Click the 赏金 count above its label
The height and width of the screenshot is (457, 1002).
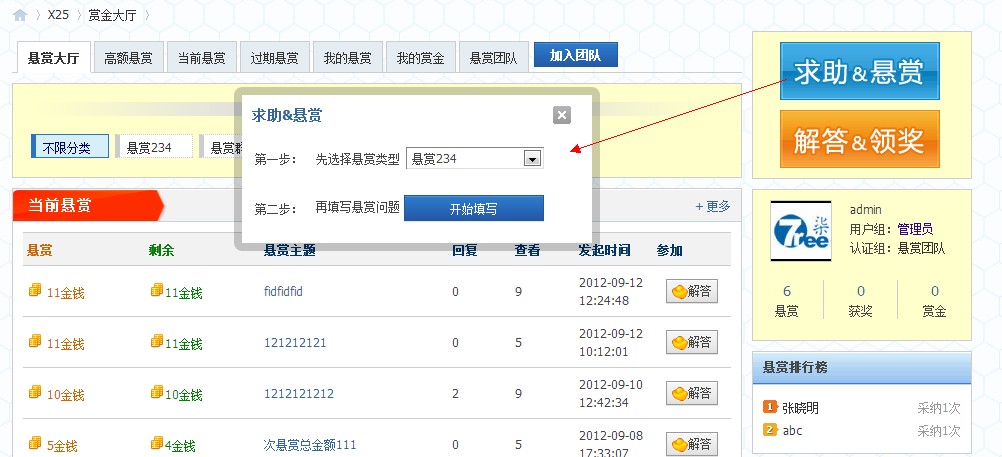(935, 291)
